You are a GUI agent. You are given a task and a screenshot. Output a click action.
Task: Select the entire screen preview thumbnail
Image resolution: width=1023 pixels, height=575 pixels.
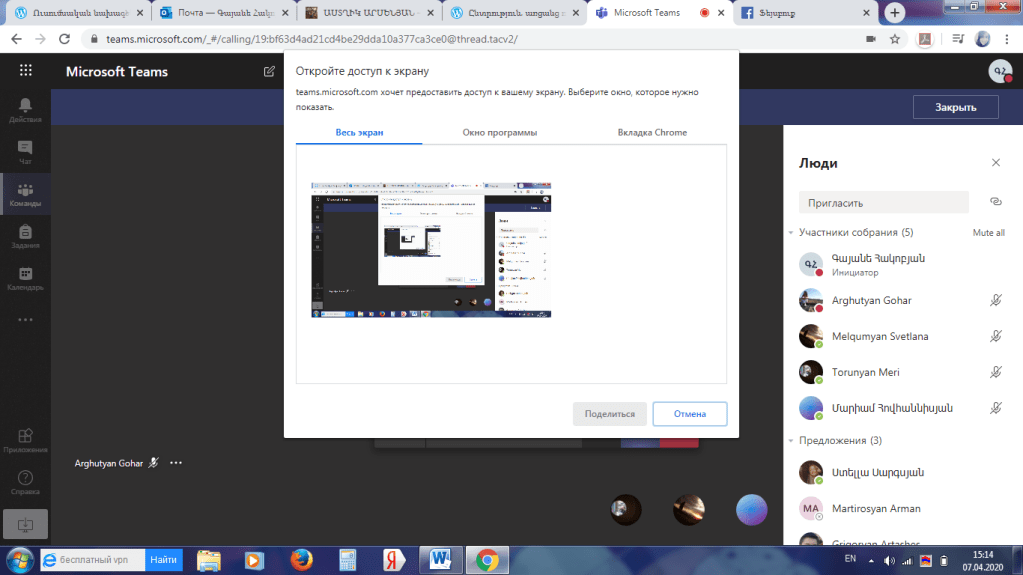click(431, 250)
